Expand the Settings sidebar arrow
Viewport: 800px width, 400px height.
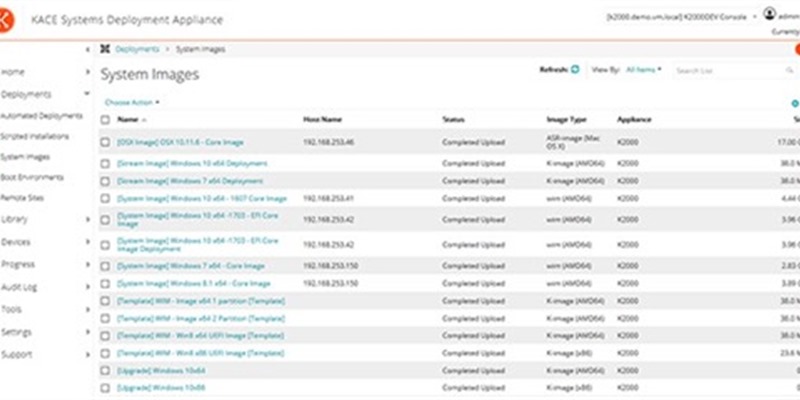coord(88,332)
